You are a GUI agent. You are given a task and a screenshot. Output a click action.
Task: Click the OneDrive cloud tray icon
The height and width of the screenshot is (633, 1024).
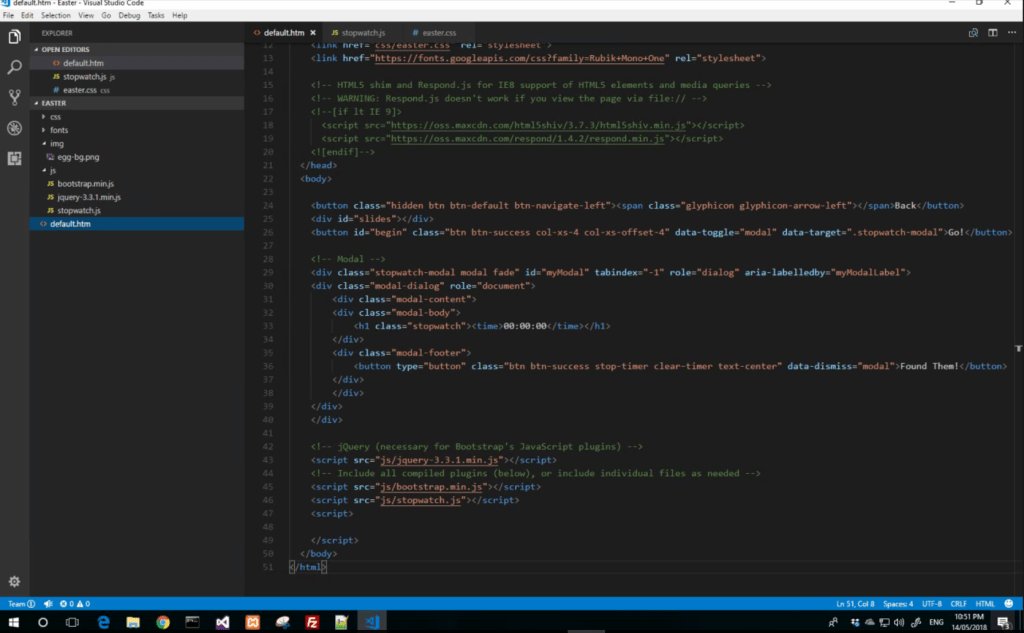click(870, 622)
